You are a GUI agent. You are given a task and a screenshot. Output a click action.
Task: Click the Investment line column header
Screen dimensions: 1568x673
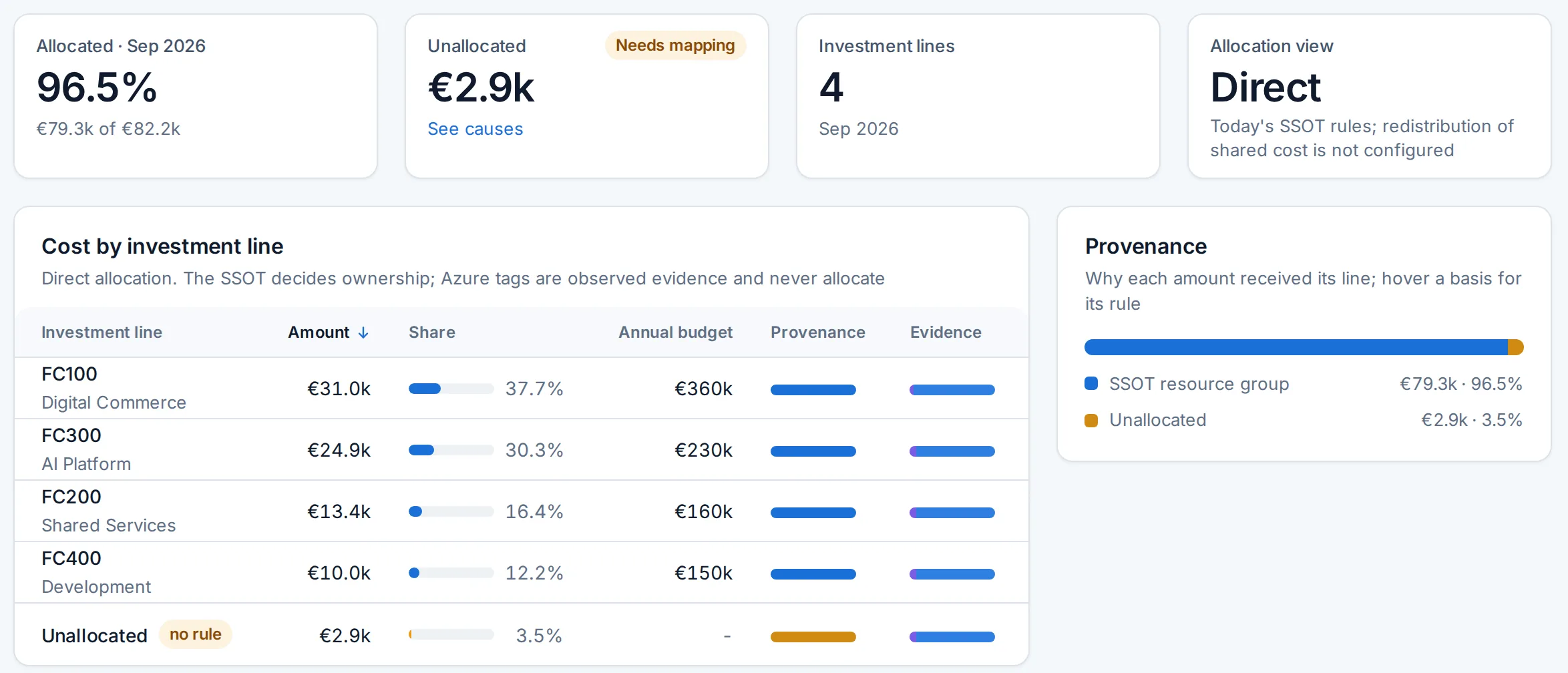coord(102,332)
